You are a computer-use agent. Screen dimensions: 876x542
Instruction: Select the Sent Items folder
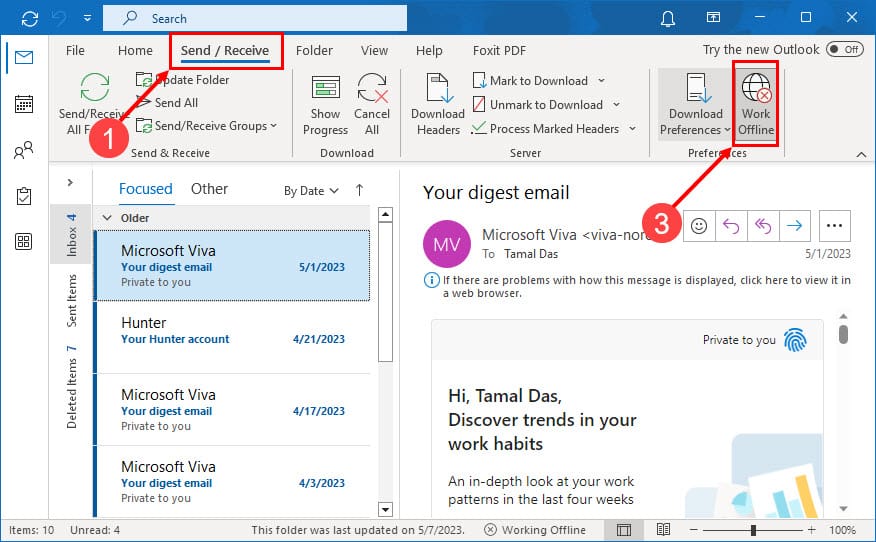(71, 300)
